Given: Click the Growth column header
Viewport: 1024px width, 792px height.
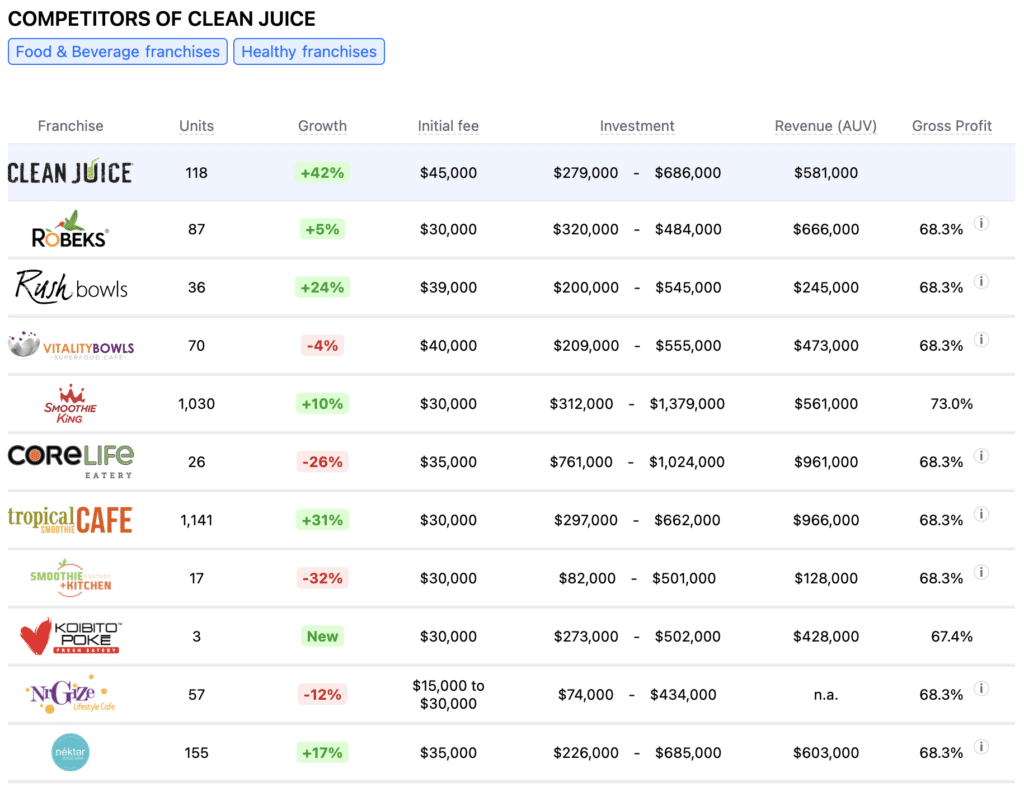Looking at the screenshot, I should tap(323, 125).
